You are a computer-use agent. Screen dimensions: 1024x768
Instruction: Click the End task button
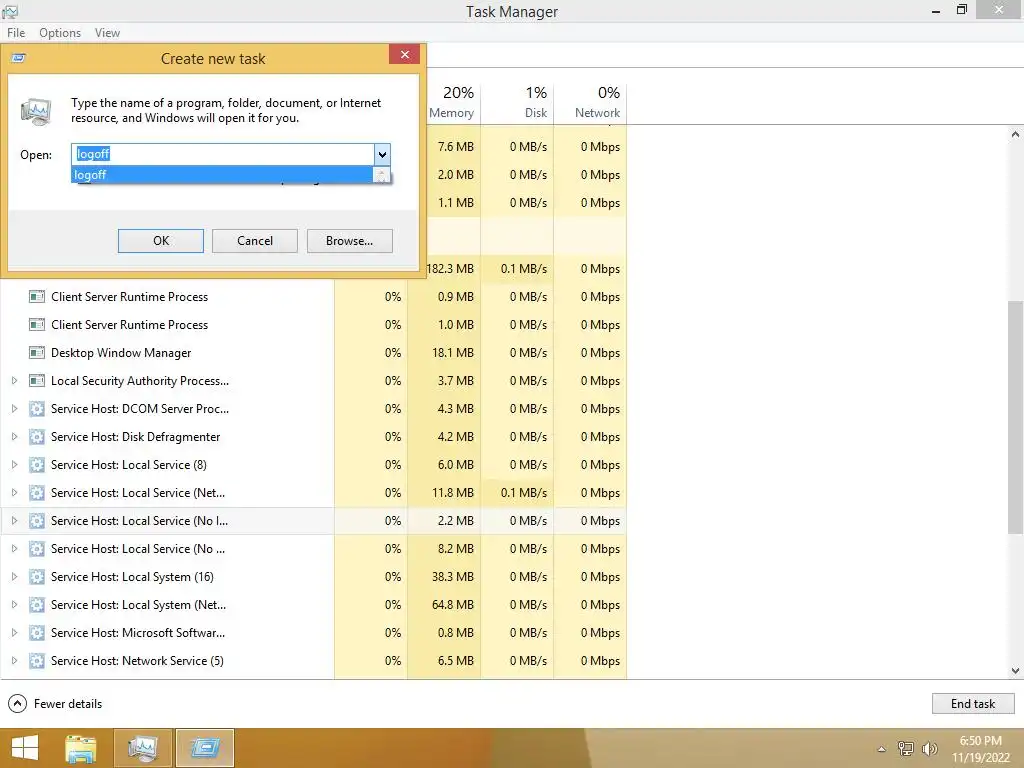[x=972, y=703]
